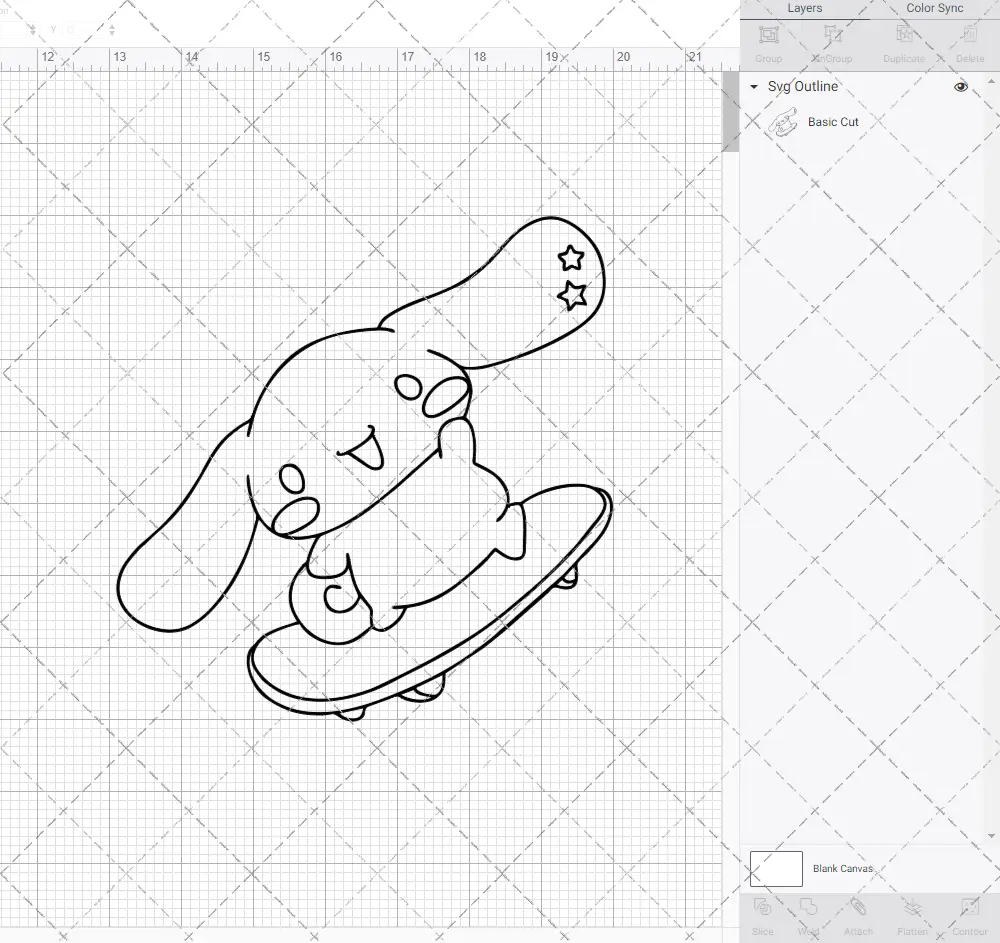This screenshot has height=943, width=1000.
Task: Click the Layers panel scroll up arrow
Action: (990, 82)
